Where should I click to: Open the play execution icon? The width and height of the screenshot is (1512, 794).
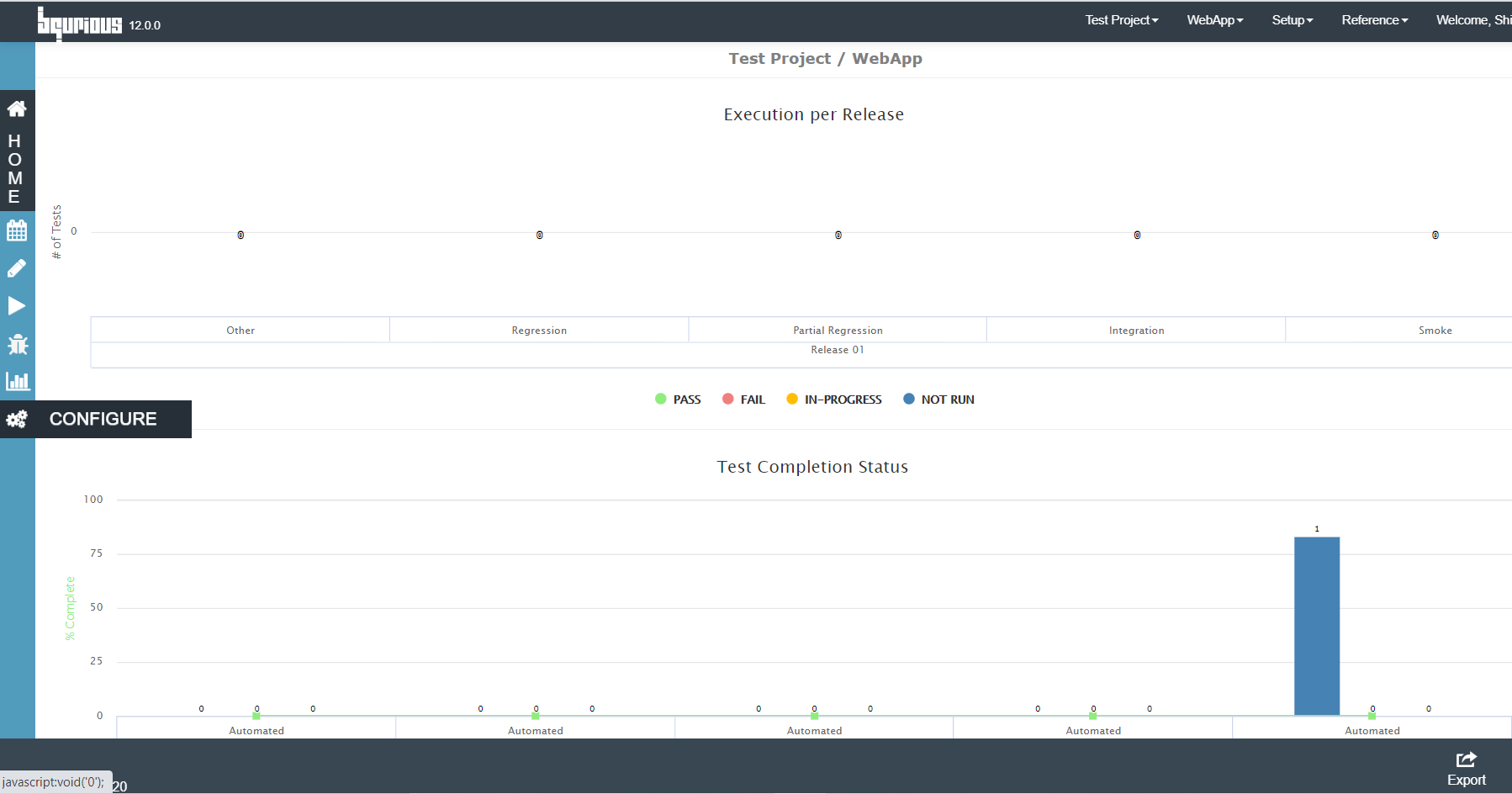17,306
